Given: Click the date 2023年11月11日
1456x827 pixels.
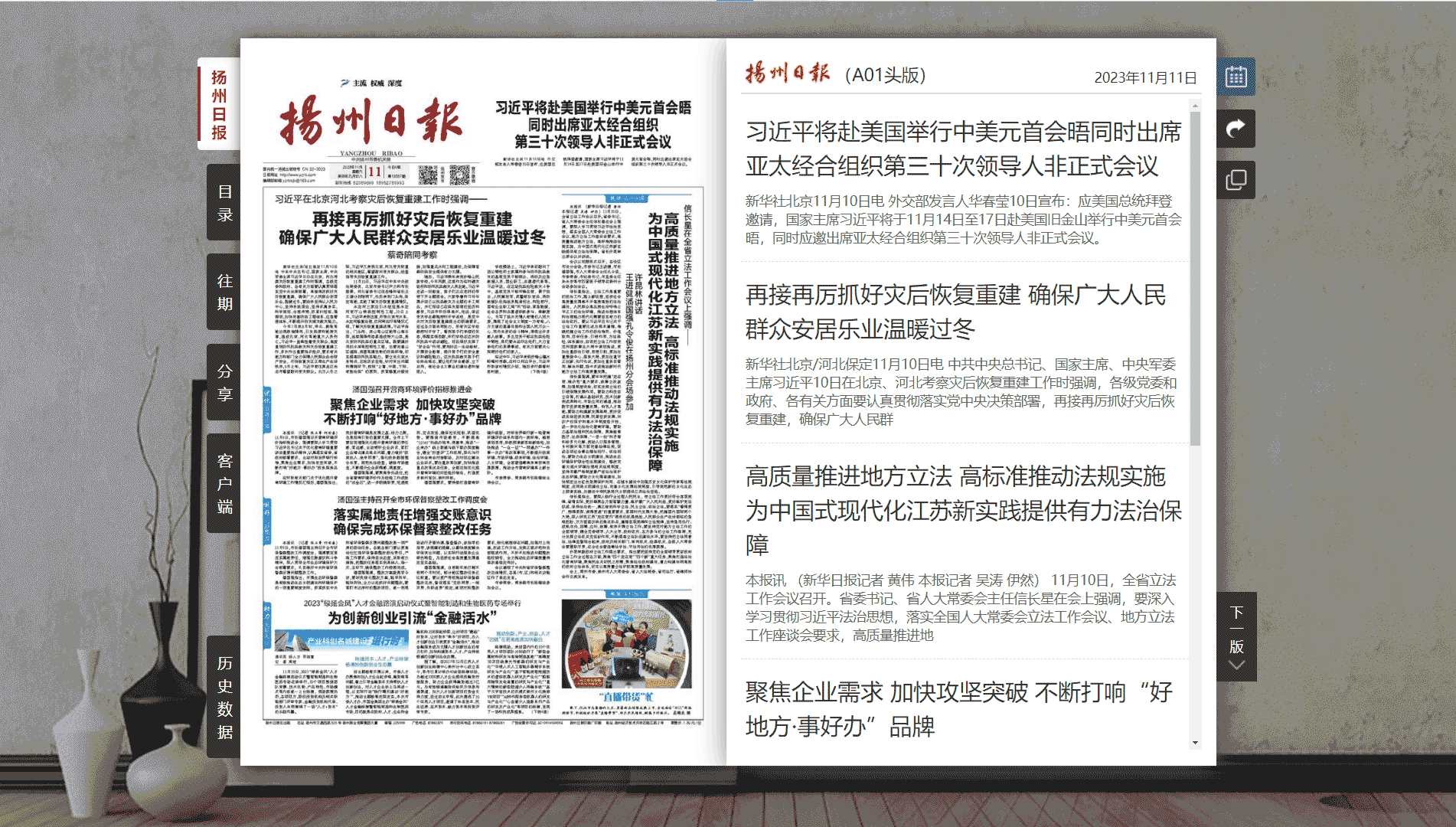Looking at the screenshot, I should pyautogui.click(x=1144, y=77).
